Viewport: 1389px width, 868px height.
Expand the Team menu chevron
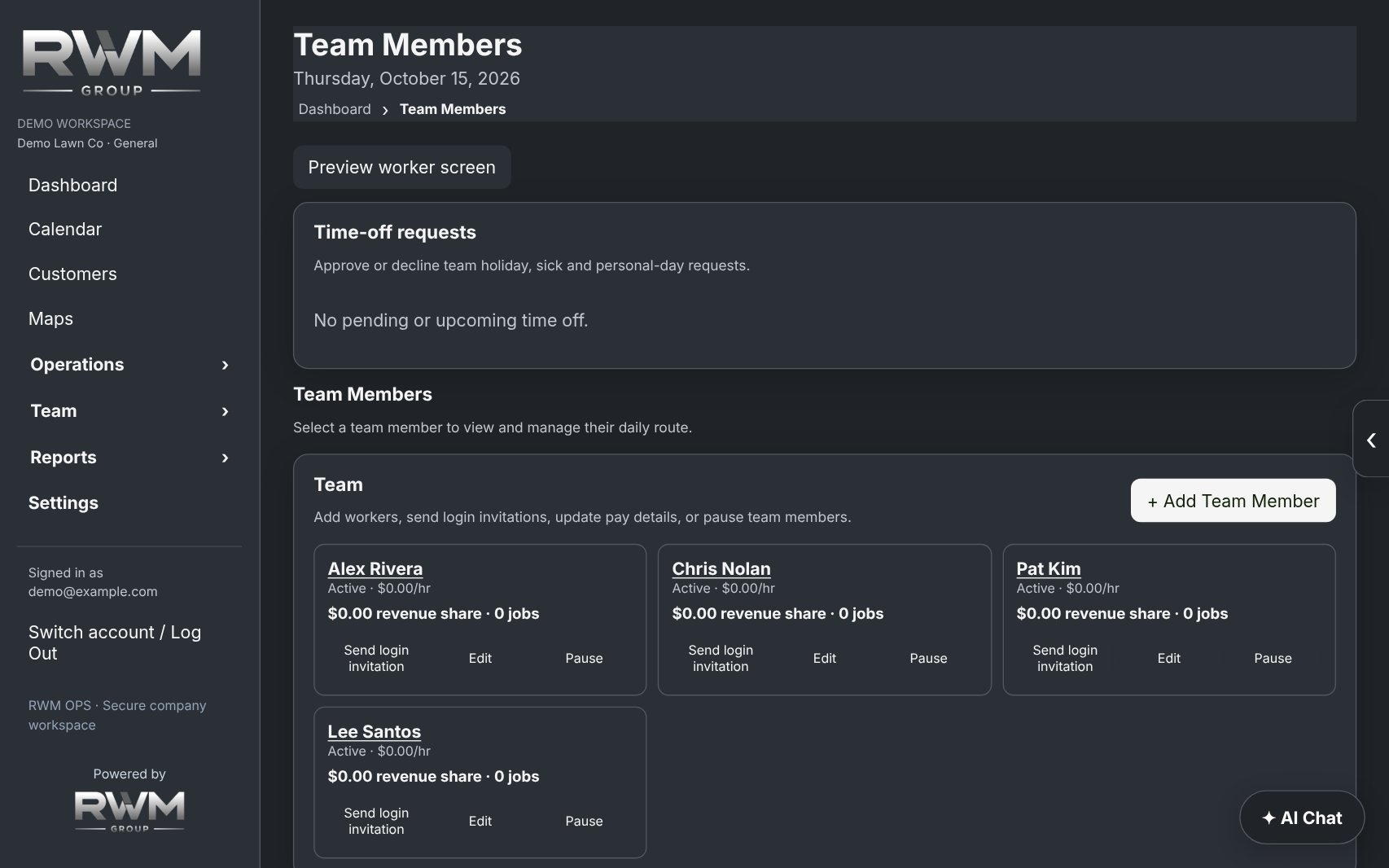[x=226, y=411]
